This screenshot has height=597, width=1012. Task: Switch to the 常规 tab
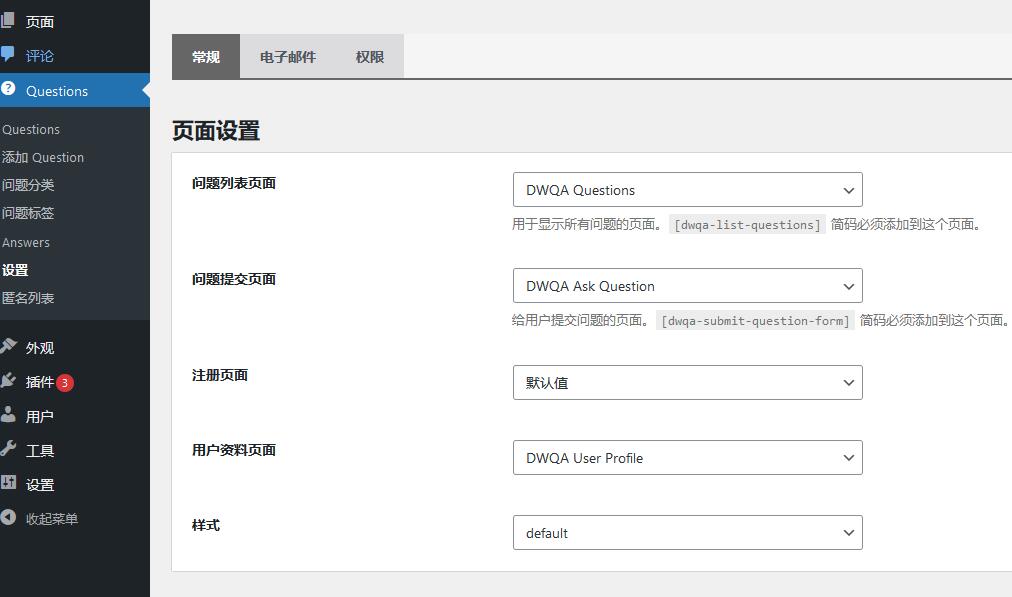206,57
